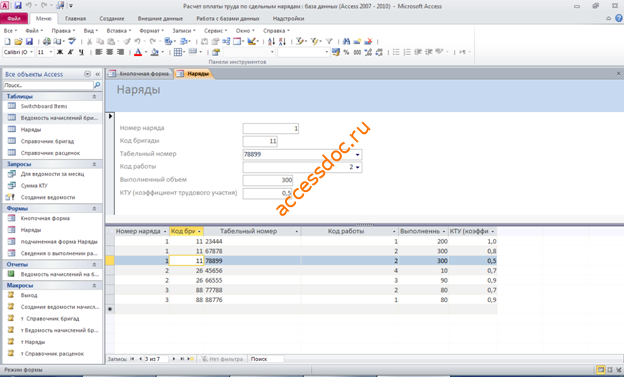Go to first record navigation button

coord(132,359)
